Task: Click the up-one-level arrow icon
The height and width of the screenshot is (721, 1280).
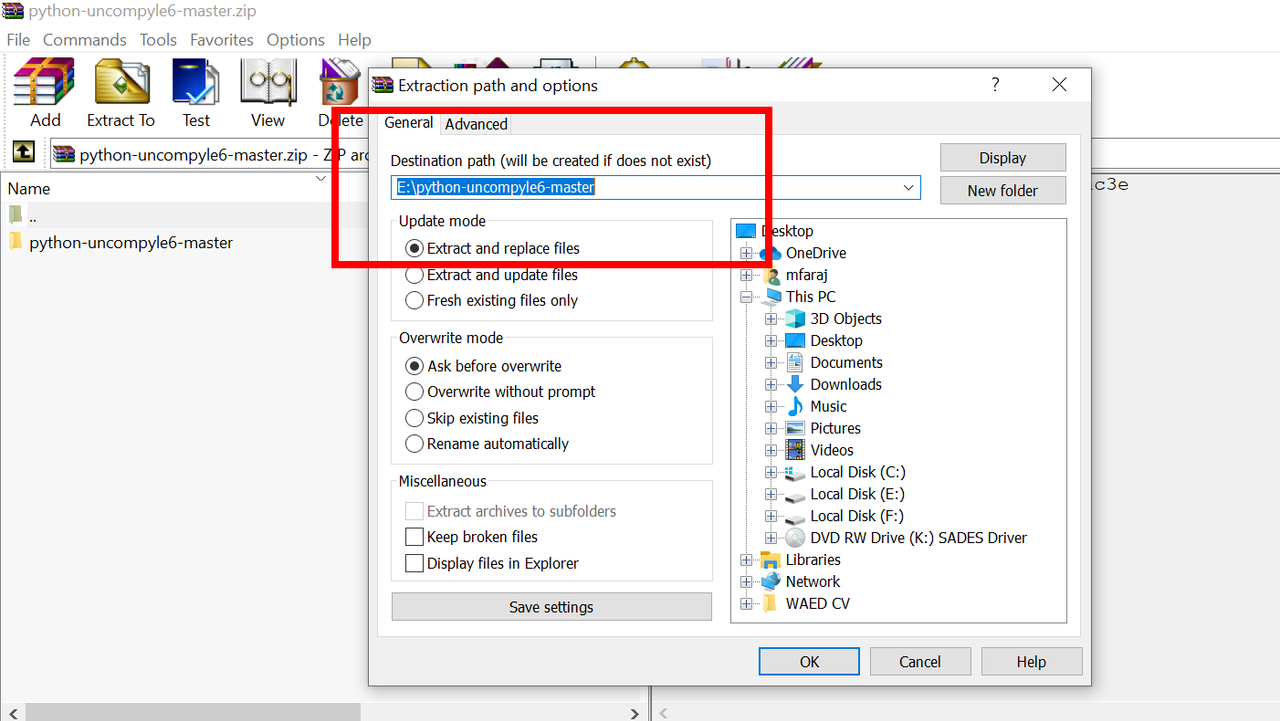Action: tap(24, 153)
